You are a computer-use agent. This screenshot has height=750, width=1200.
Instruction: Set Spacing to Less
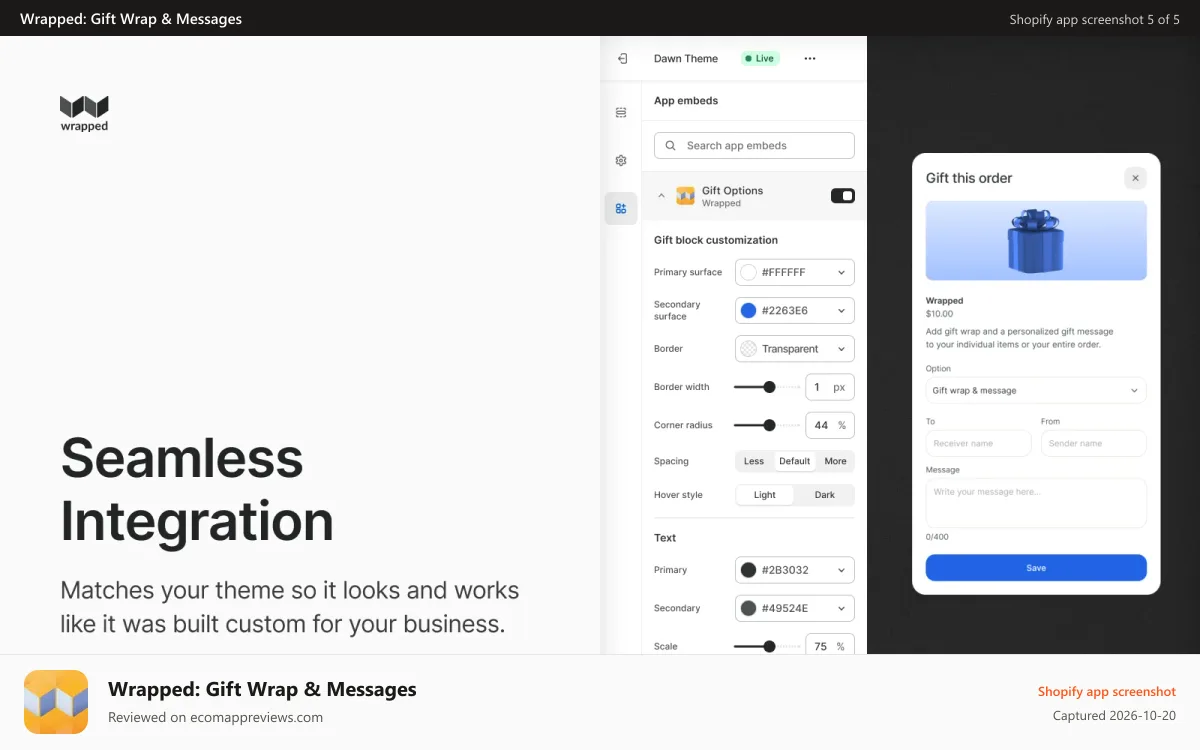(754, 462)
